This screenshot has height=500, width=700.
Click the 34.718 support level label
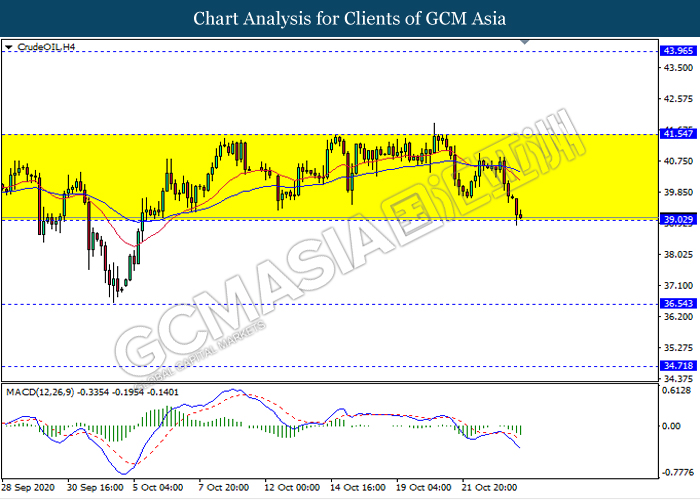click(x=678, y=366)
